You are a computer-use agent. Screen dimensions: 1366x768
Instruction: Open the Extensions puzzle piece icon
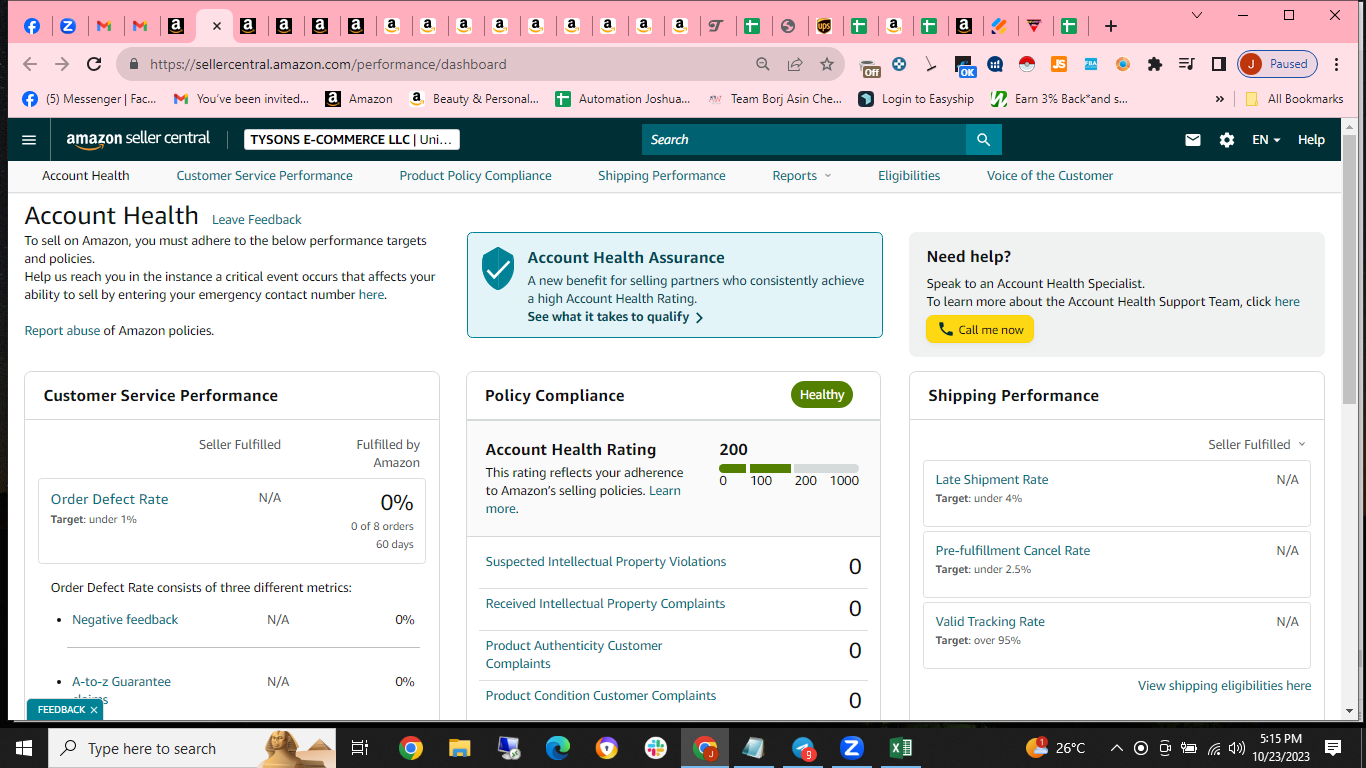click(1155, 64)
